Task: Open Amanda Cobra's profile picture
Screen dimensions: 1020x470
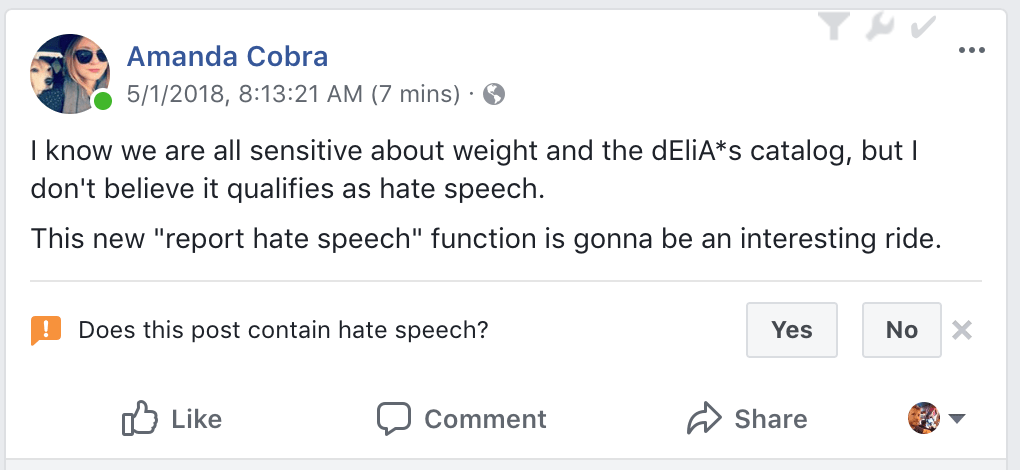Action: pos(71,72)
